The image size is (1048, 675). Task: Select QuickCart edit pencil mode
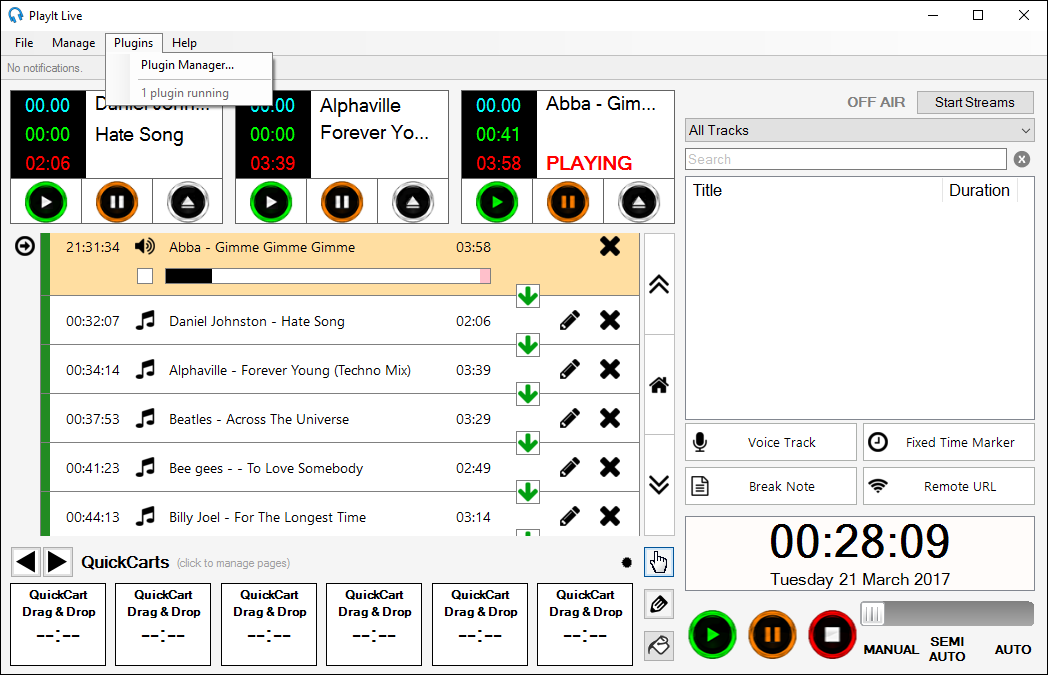point(659,604)
